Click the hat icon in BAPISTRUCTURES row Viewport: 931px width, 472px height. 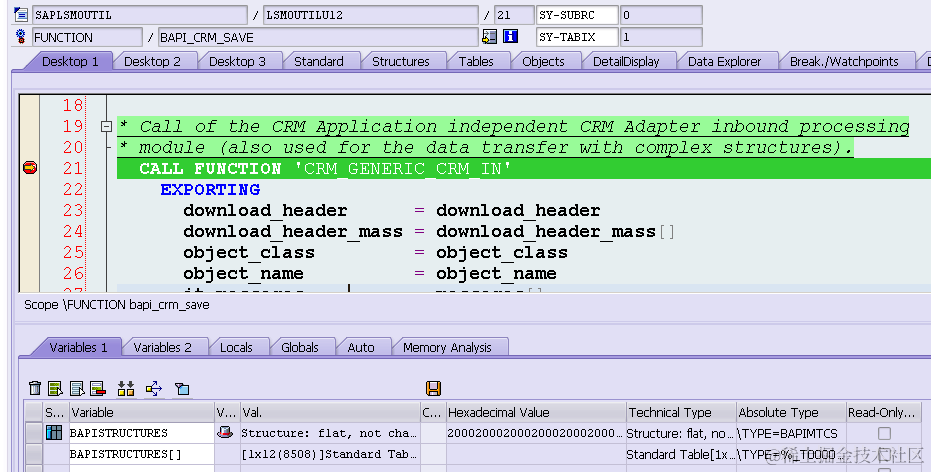tap(225, 432)
